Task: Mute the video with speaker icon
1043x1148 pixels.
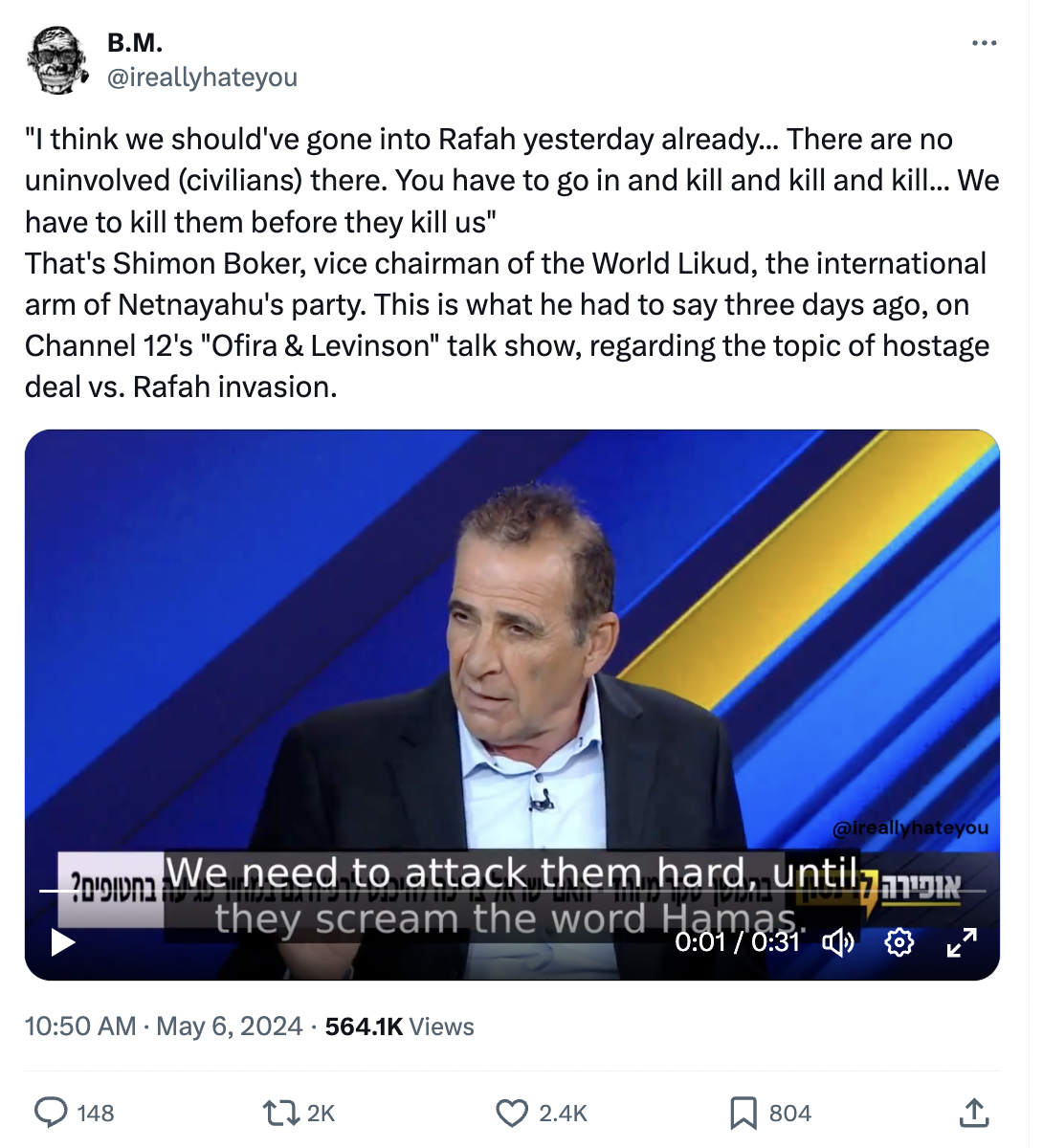Action: (x=838, y=942)
